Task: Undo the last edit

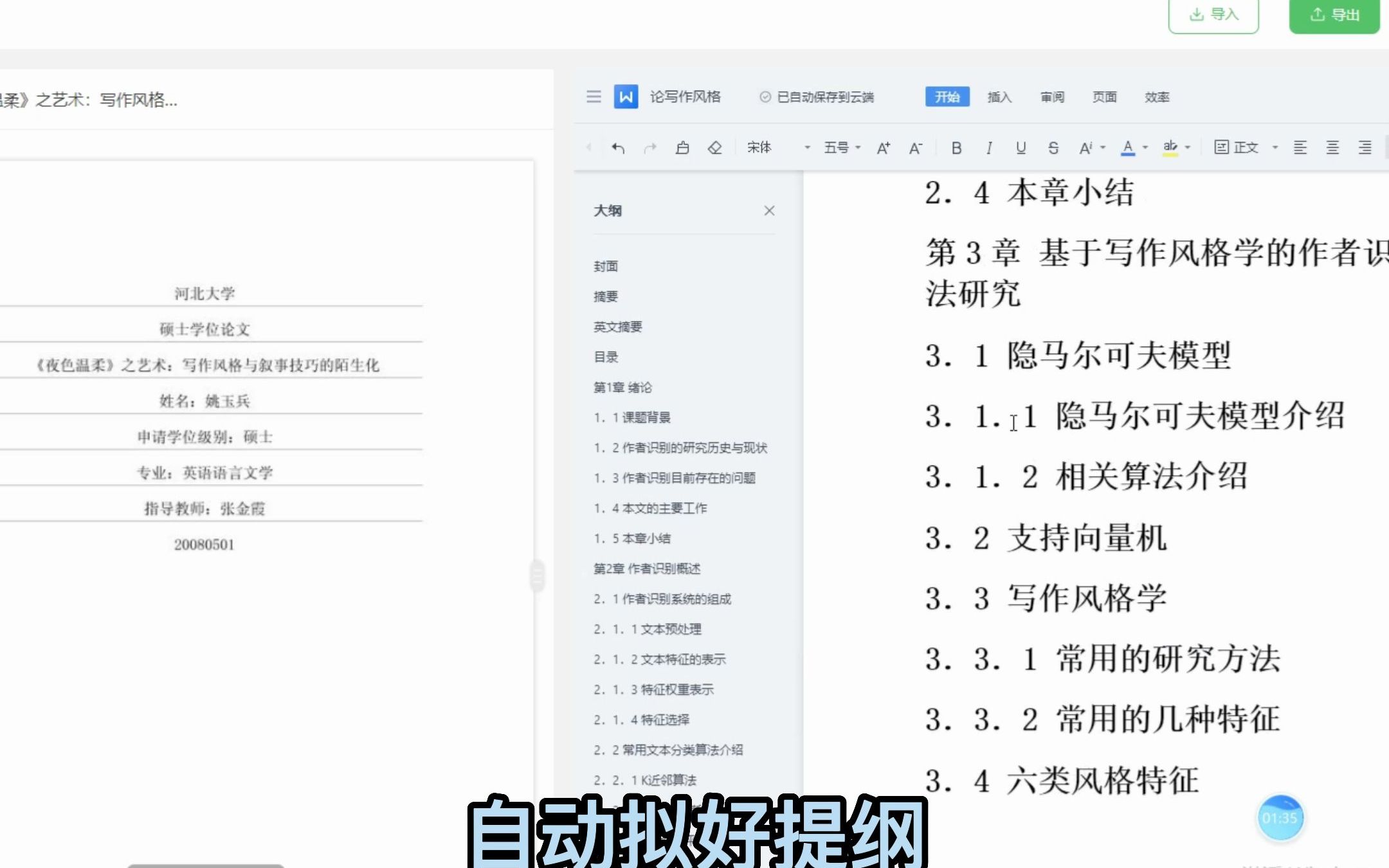Action: 618,148
